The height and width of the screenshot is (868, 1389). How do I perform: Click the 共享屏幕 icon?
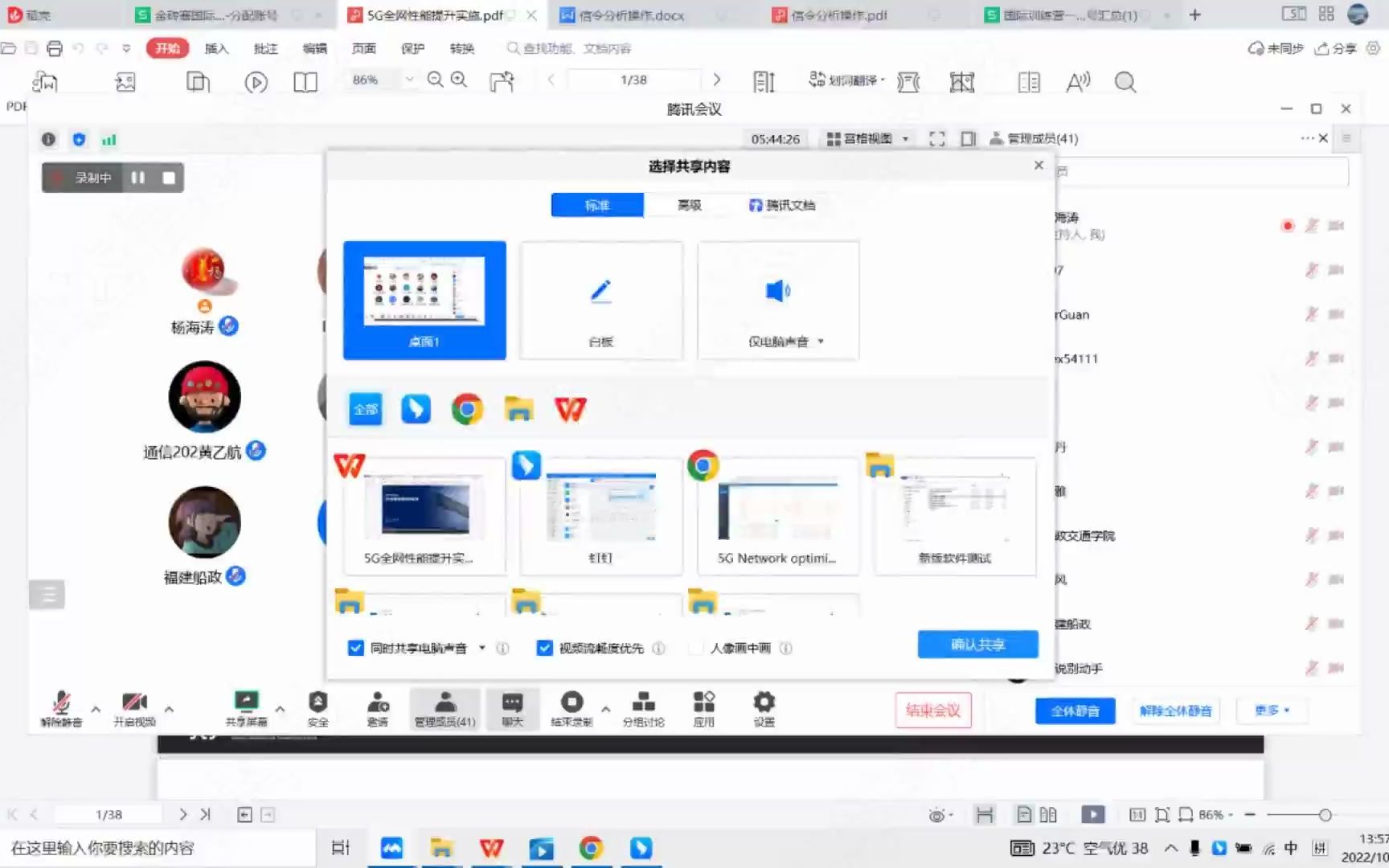pyautogui.click(x=246, y=708)
